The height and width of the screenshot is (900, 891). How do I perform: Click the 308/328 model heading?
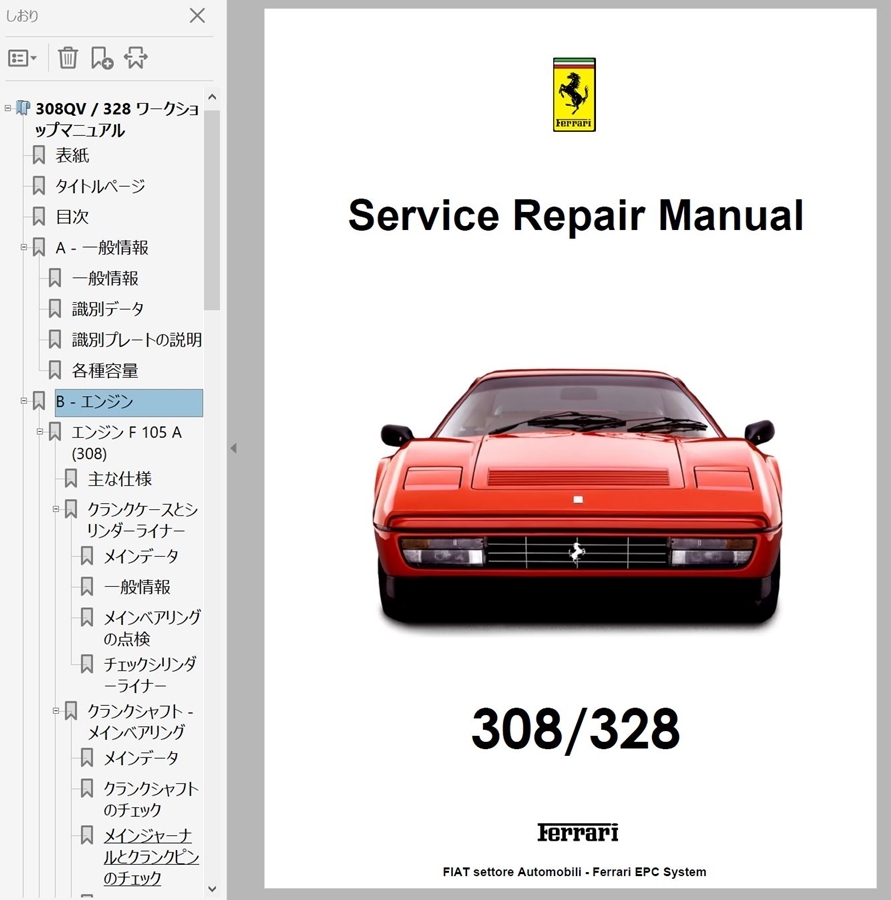point(575,729)
